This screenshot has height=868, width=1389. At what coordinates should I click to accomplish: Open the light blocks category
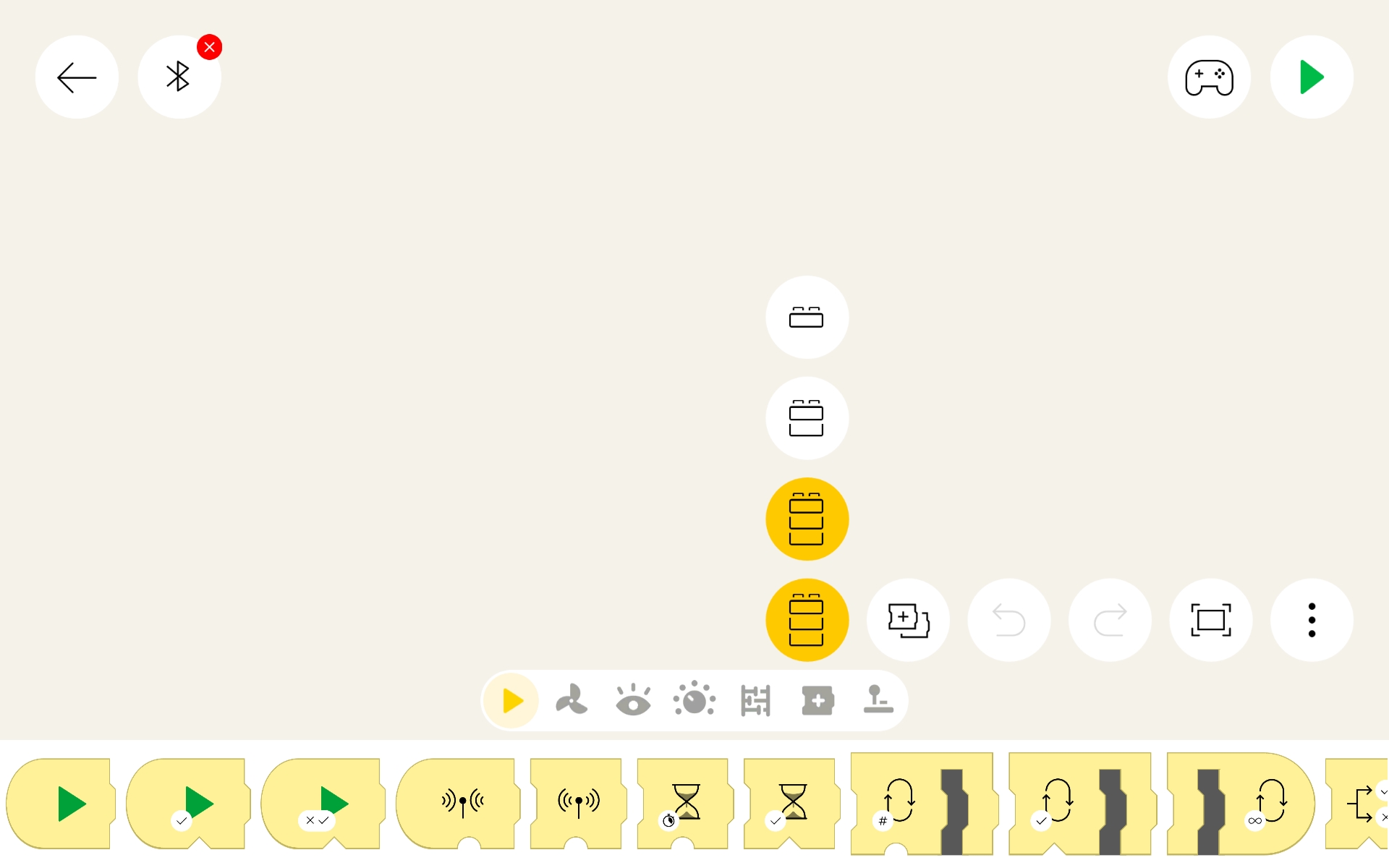pos(694,700)
